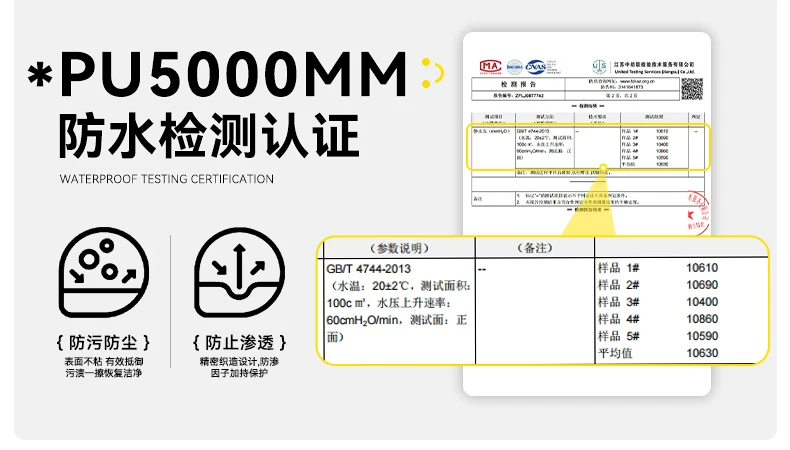Click the CNAS accreditation logo
Image resolution: width=790 pixels, height=450 pixels.
point(538,66)
